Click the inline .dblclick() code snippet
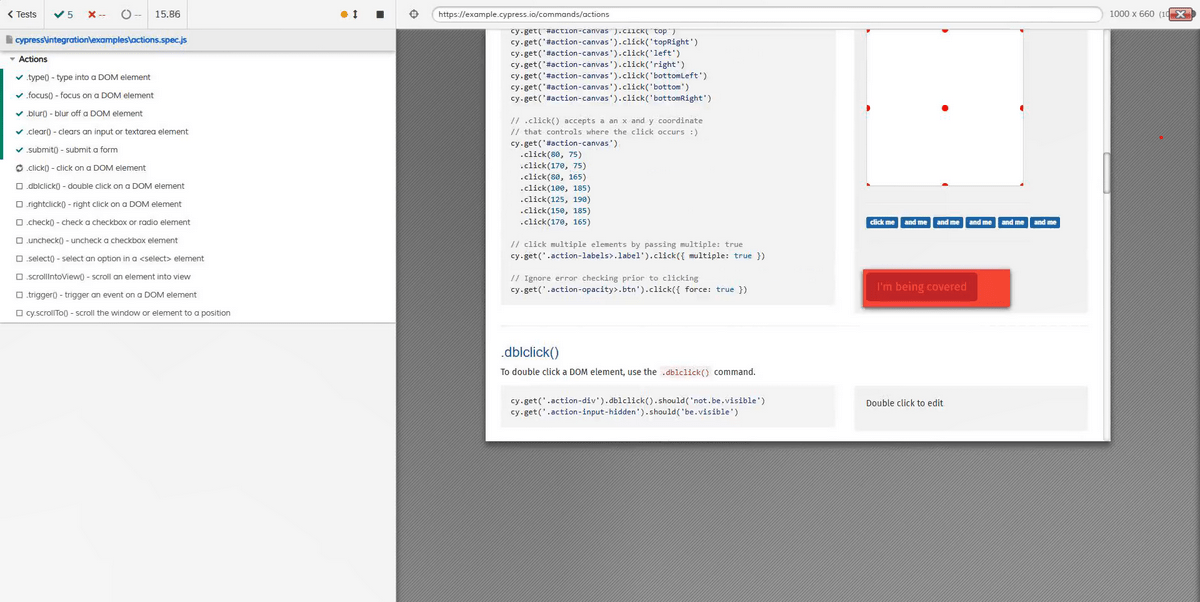 point(685,372)
